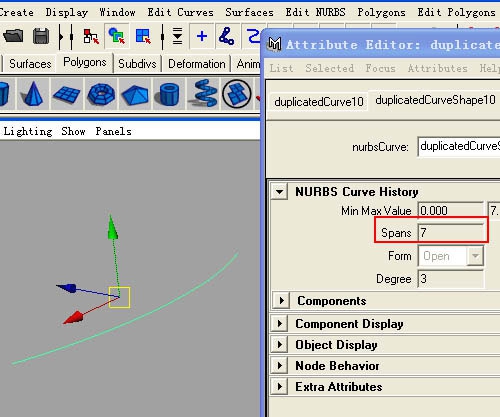
Task: Click the Degree value field
Action: tap(451, 279)
